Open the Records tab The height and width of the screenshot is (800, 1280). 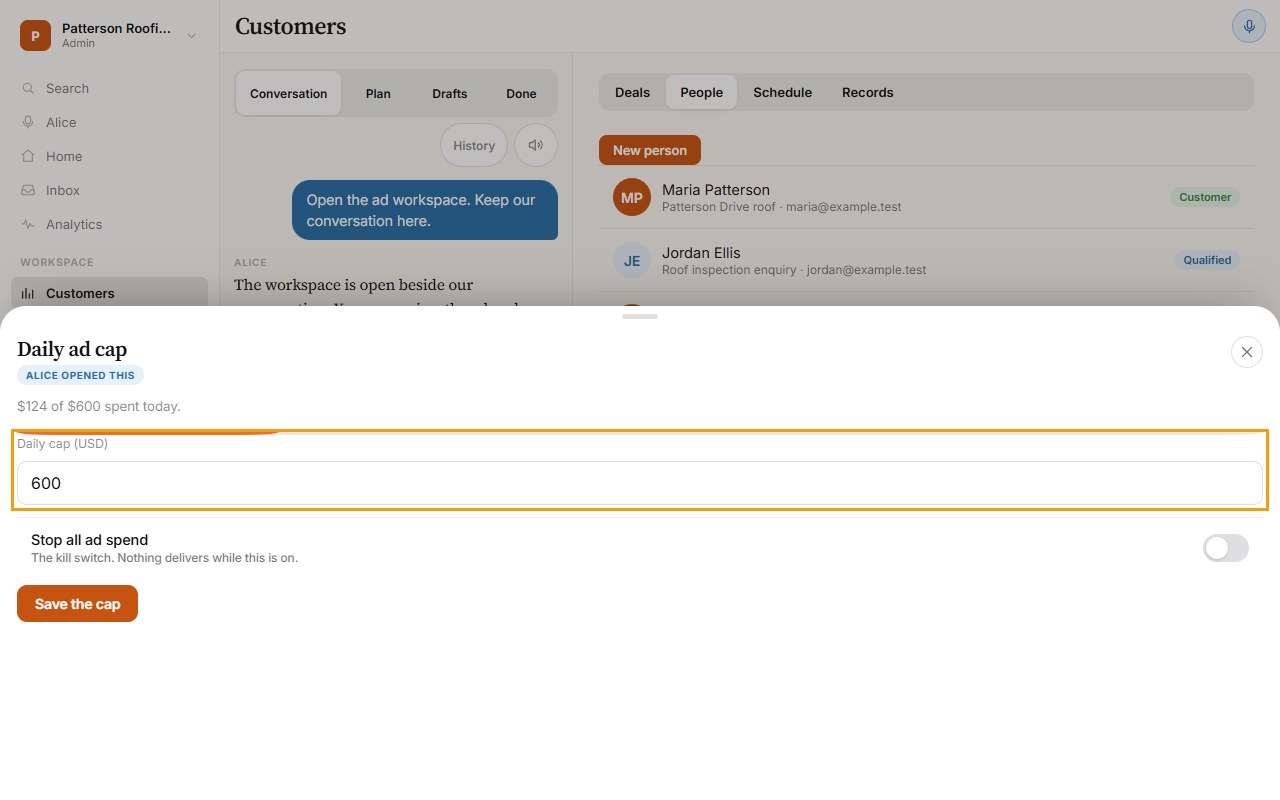(x=867, y=92)
